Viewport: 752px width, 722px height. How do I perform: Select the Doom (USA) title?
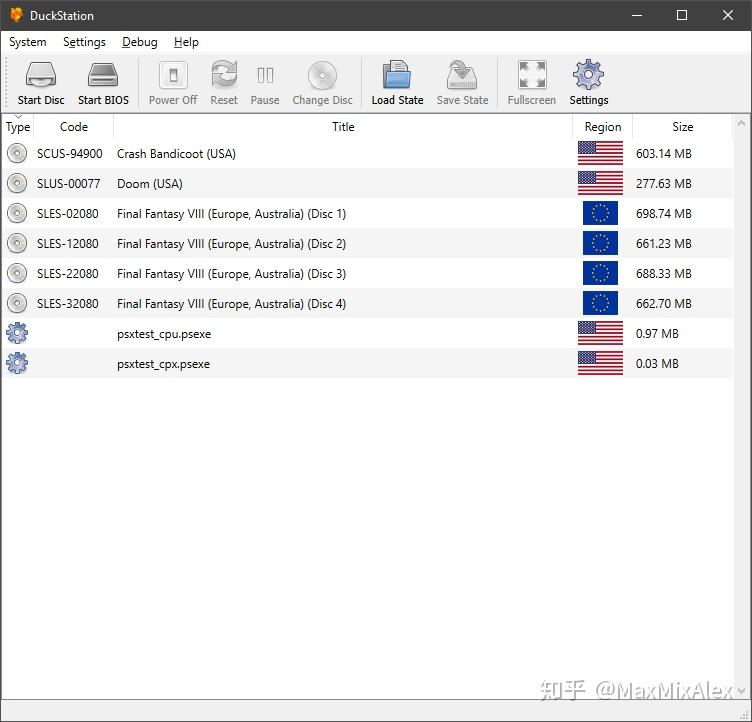(150, 184)
